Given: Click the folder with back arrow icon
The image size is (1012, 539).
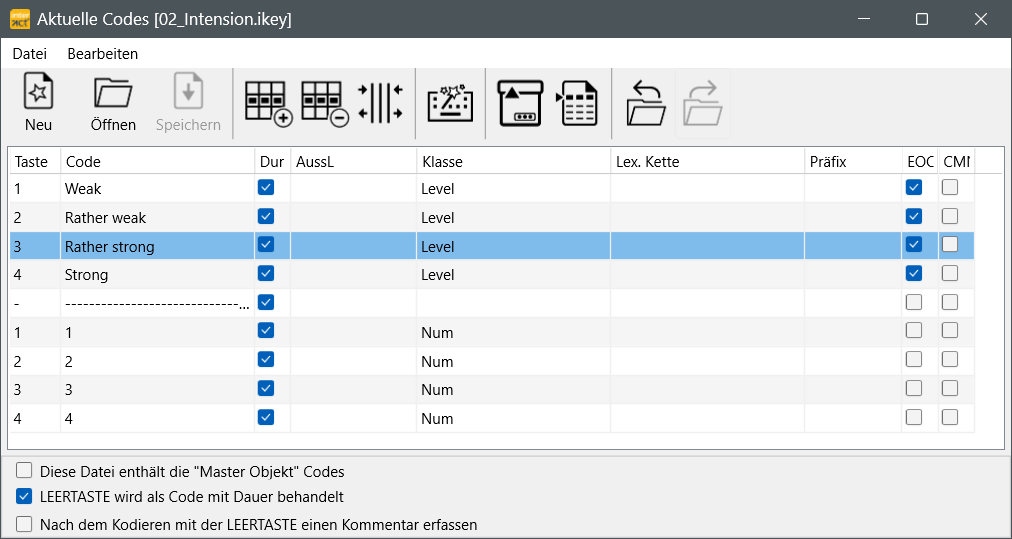Looking at the screenshot, I should tap(646, 103).
